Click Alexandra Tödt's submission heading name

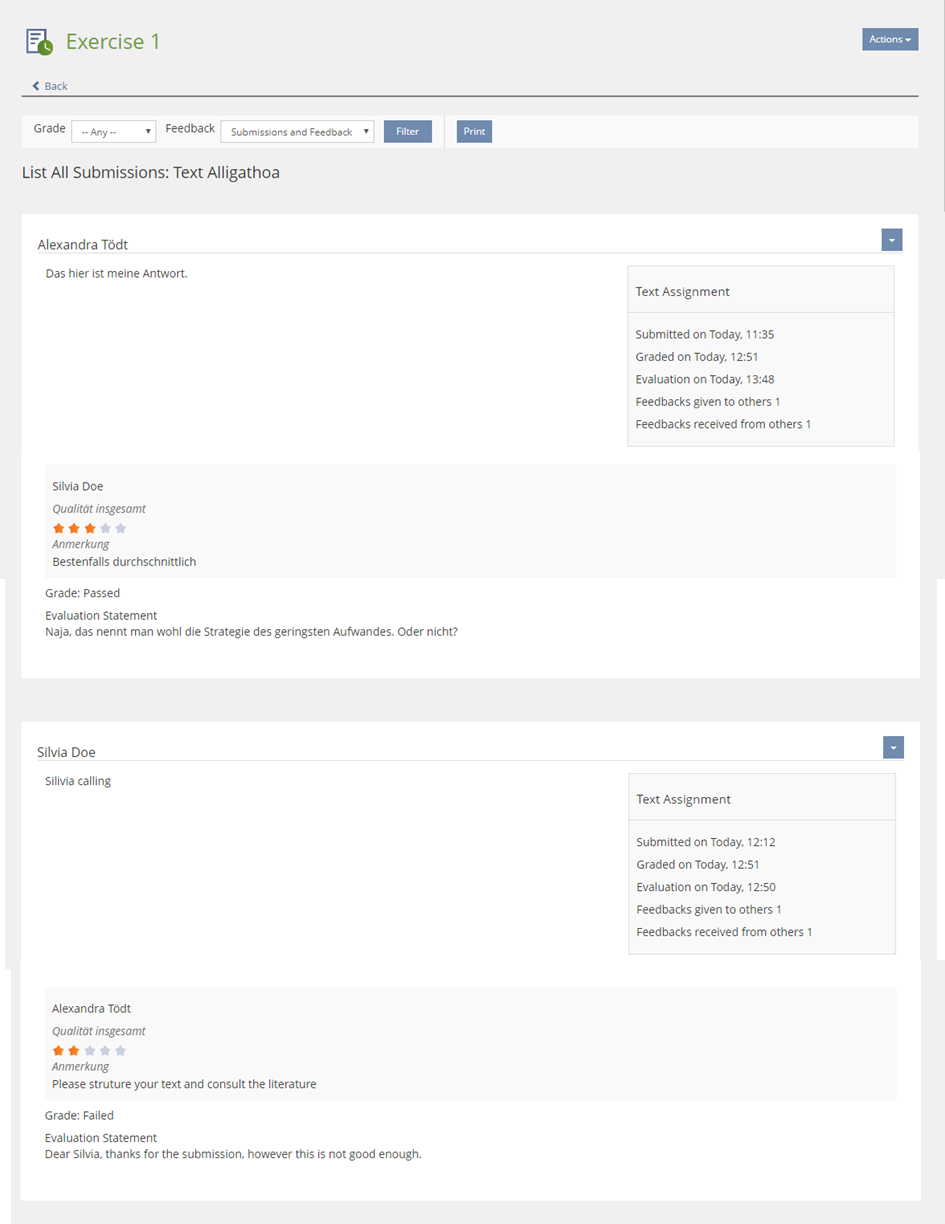(82, 245)
